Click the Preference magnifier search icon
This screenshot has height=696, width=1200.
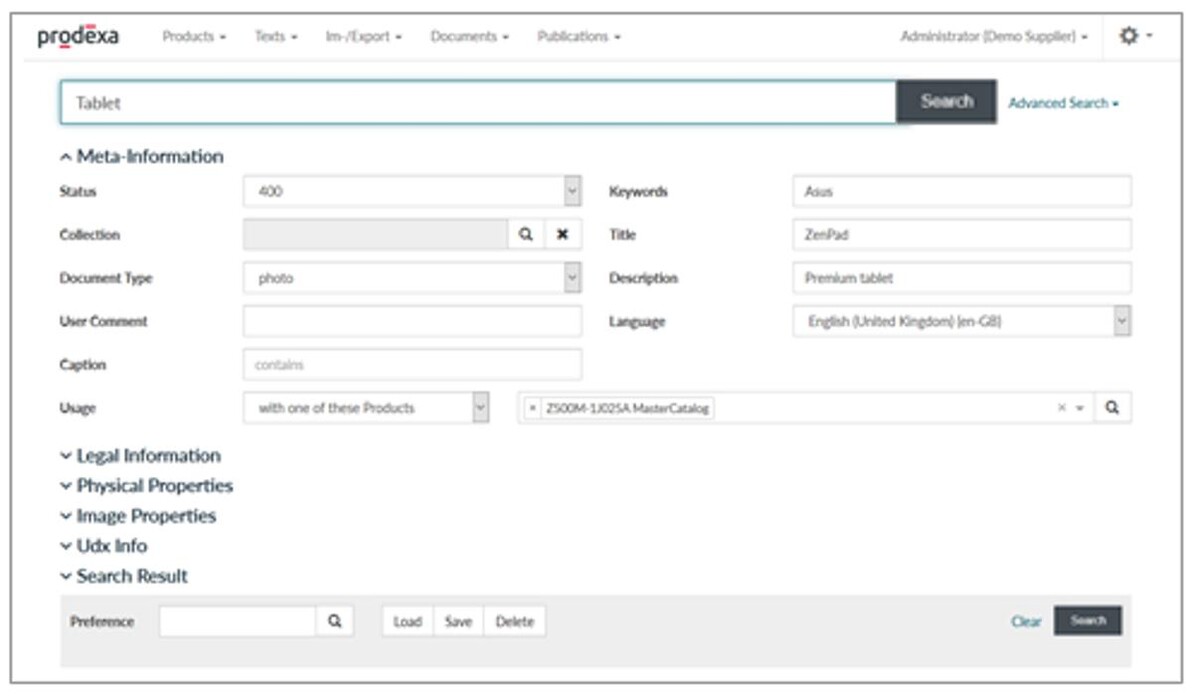tap(335, 621)
